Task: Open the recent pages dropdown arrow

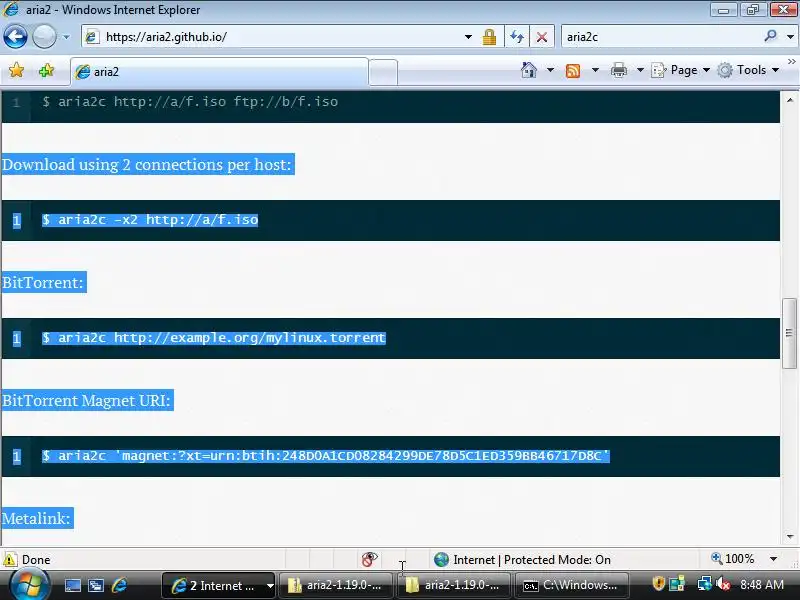Action: click(66, 37)
